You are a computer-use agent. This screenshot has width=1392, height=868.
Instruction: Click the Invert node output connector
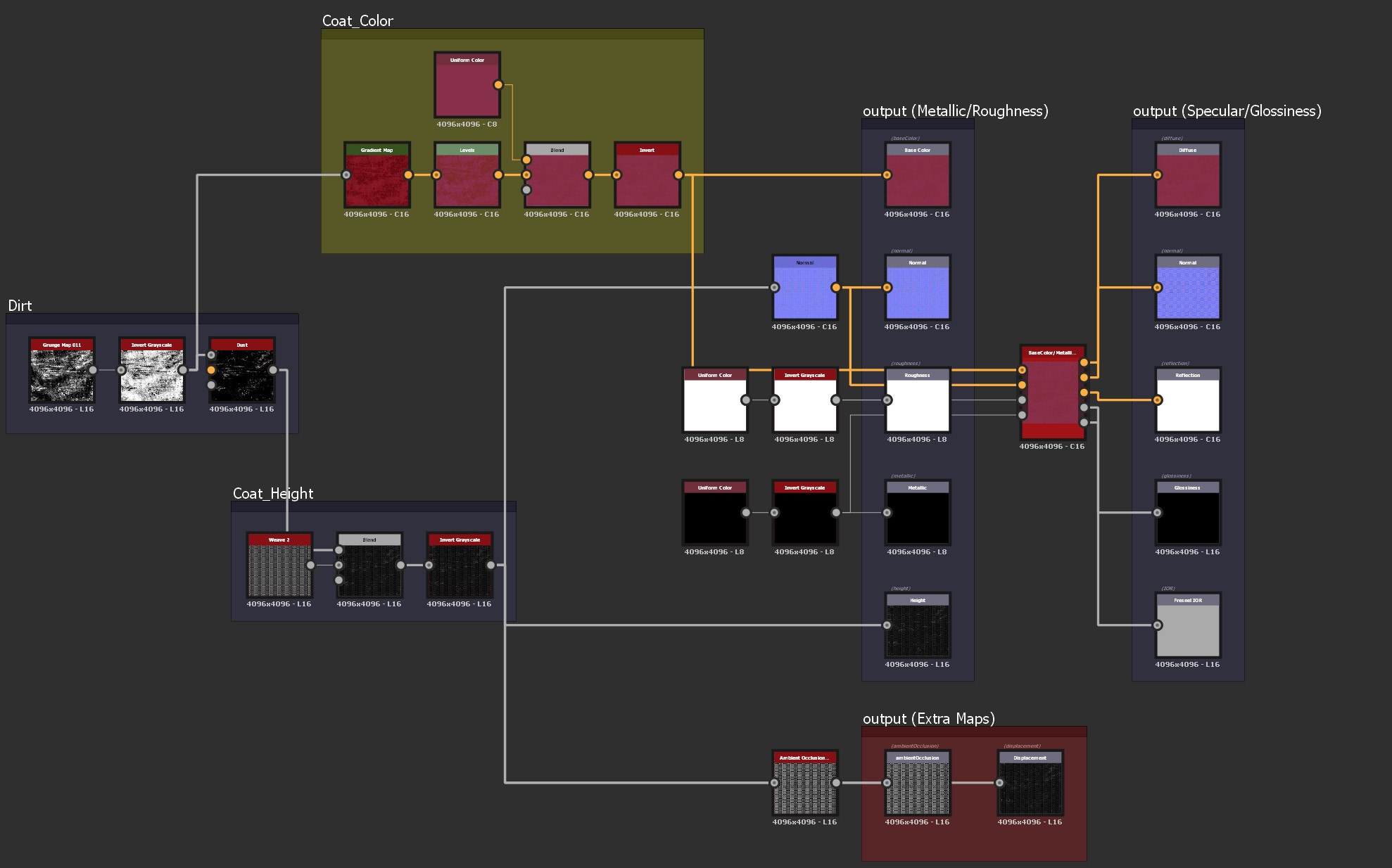click(678, 174)
